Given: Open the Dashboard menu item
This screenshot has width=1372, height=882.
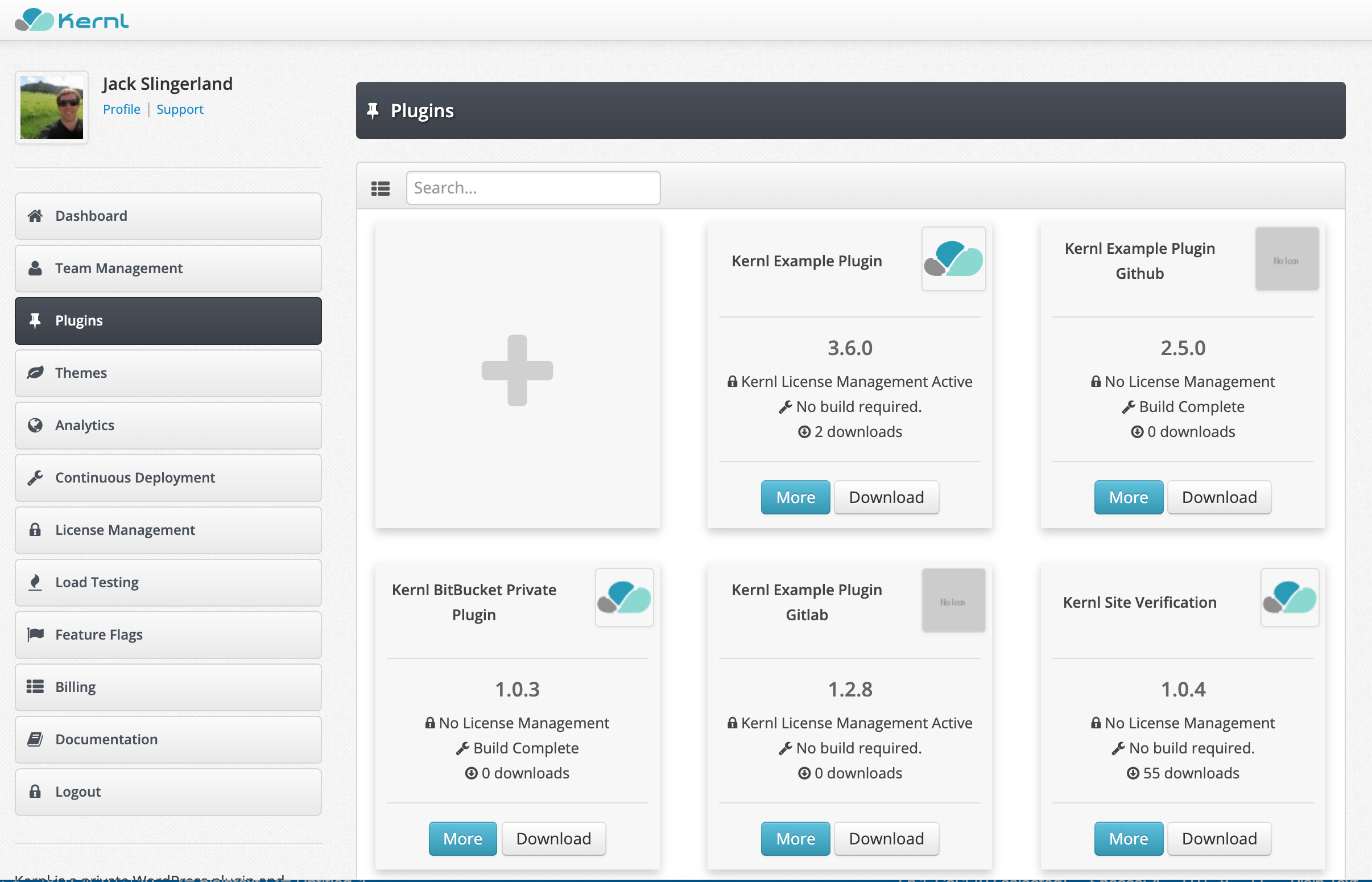Looking at the screenshot, I should click(x=168, y=216).
